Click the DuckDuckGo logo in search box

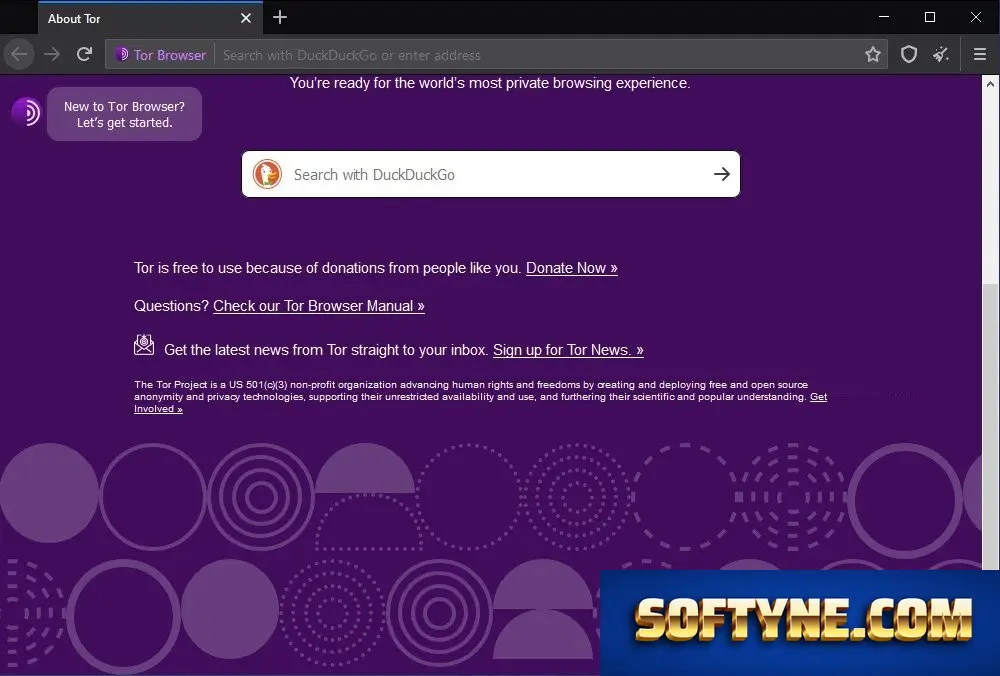click(267, 174)
